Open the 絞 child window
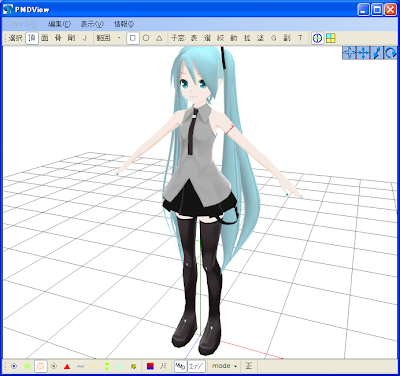The height and width of the screenshot is (376, 400). point(221,38)
